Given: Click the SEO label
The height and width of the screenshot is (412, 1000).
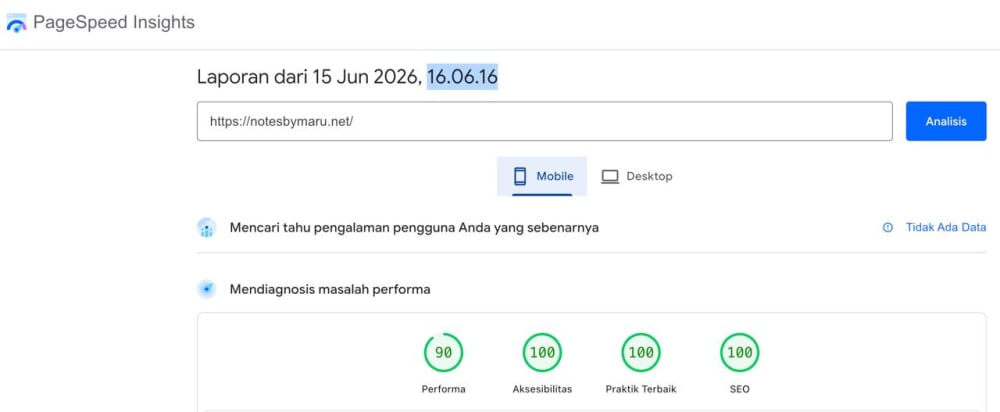Looking at the screenshot, I should [x=740, y=388].
